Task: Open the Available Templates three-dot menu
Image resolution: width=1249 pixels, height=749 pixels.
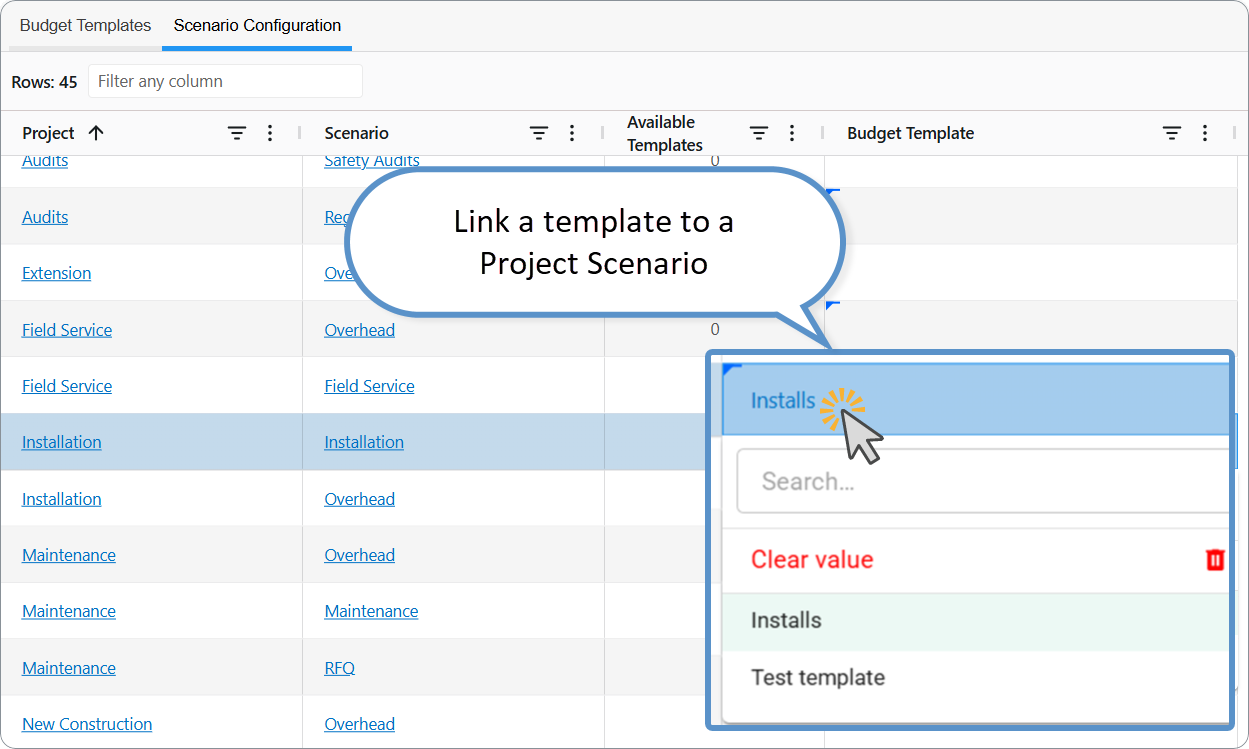Action: tap(792, 133)
